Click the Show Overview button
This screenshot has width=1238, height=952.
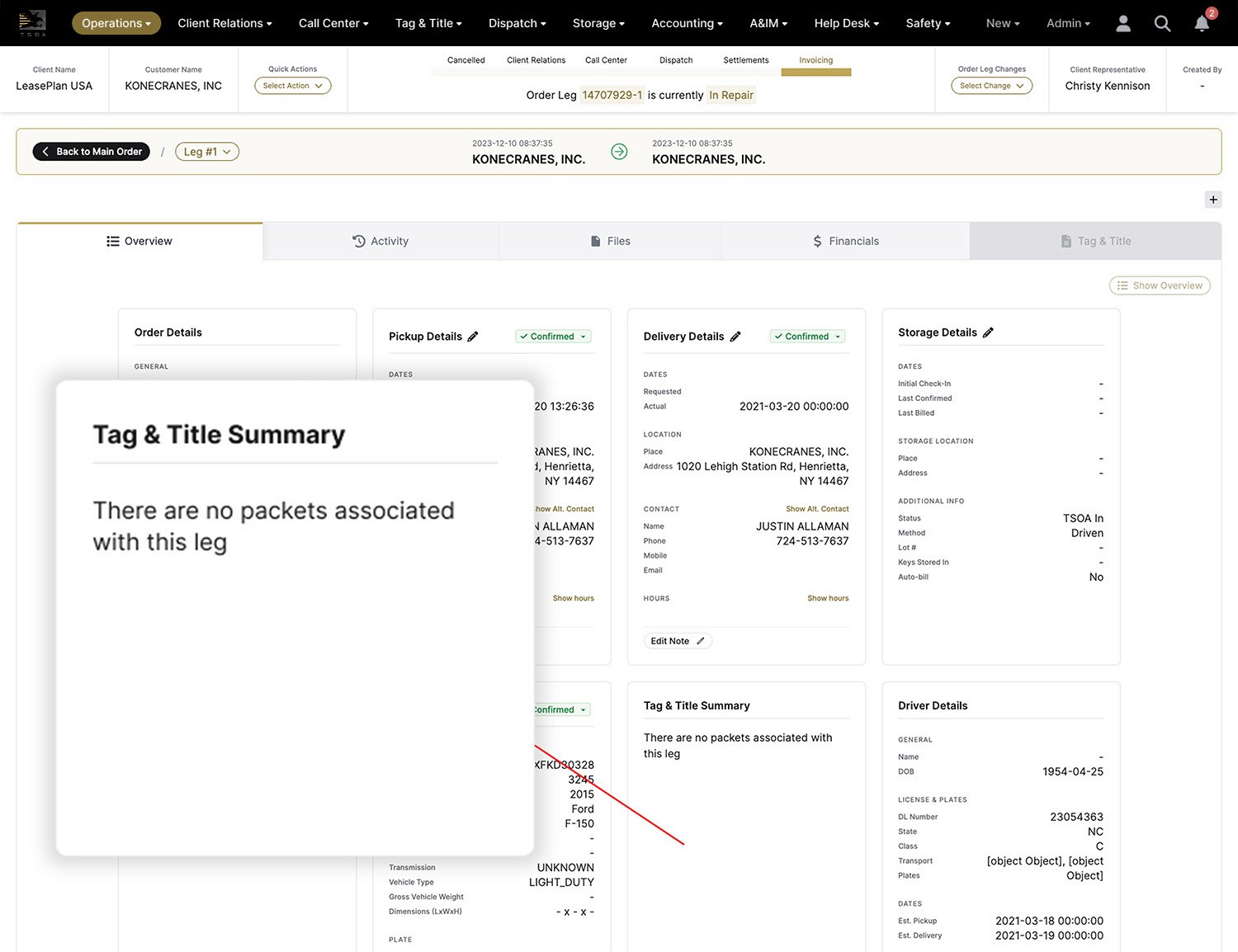tap(1160, 285)
